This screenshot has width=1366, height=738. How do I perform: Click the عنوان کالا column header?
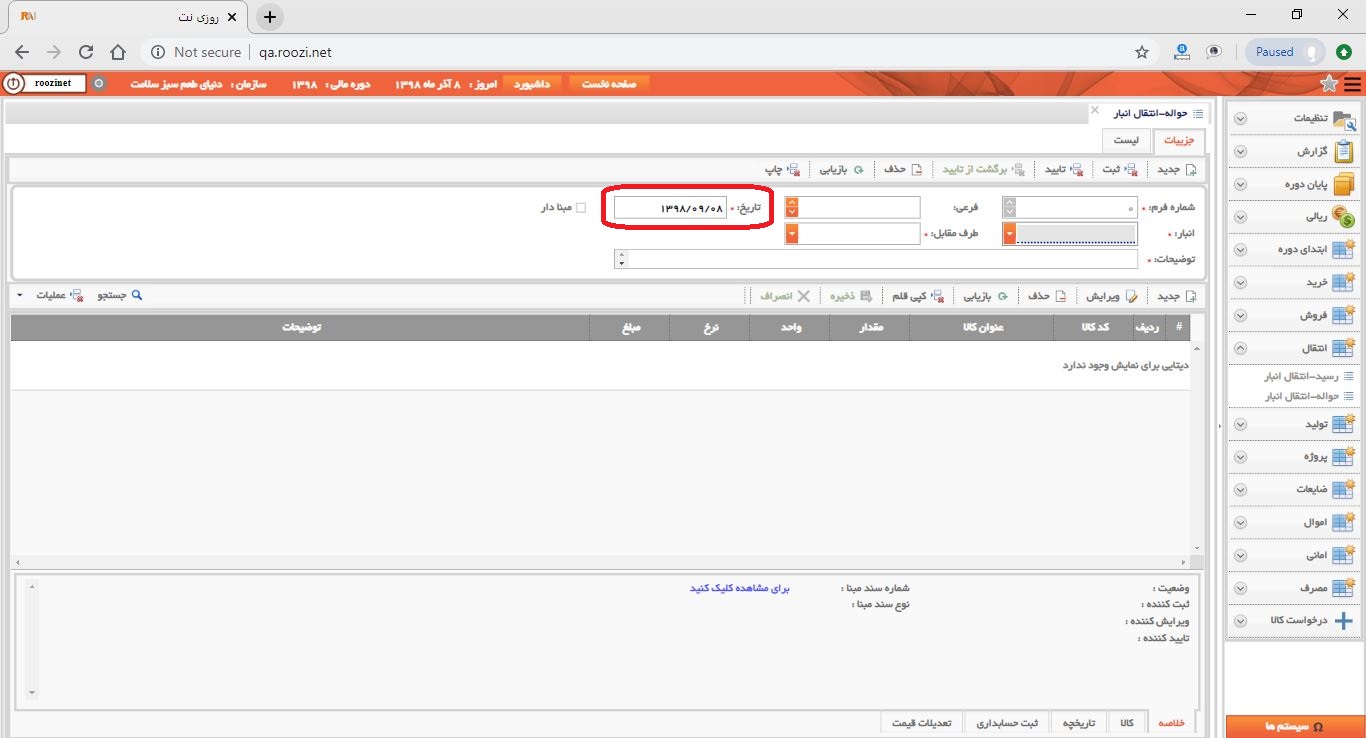pyautogui.click(x=982, y=327)
